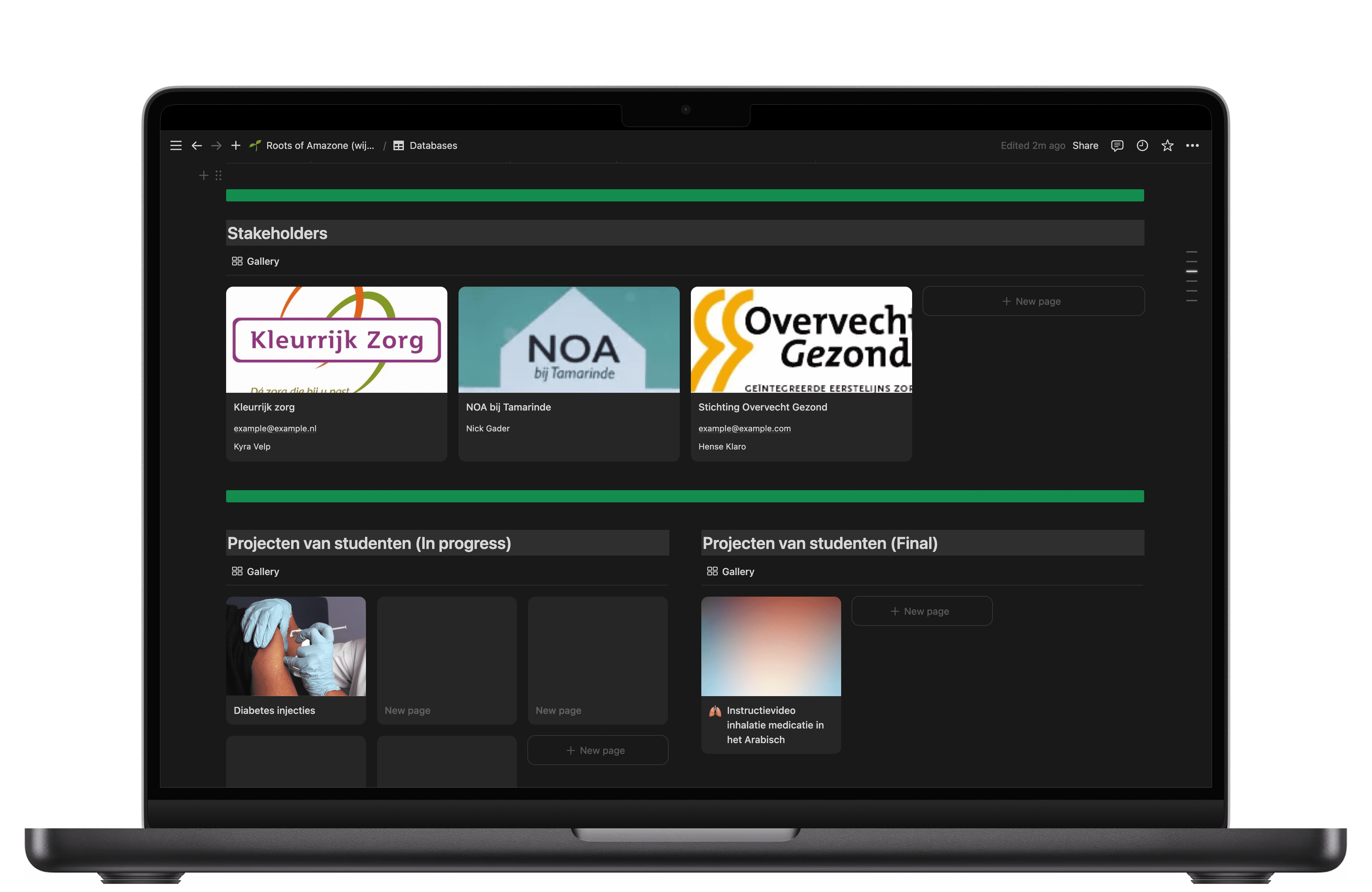Select Gallery tab under Projecten (Final)
Screen dimensions: 1372x892
(x=731, y=571)
